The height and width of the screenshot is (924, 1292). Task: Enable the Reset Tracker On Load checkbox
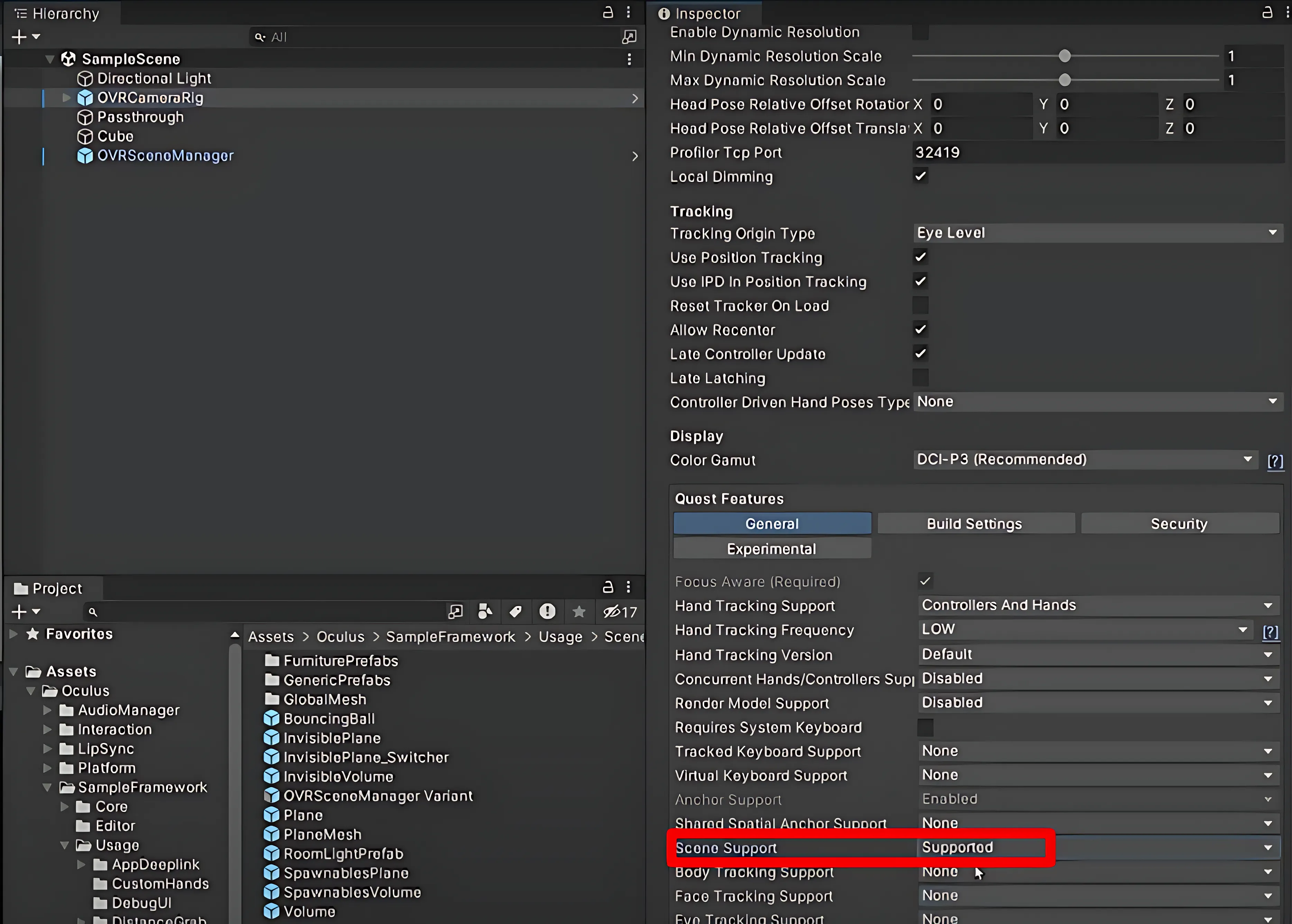[x=920, y=306]
